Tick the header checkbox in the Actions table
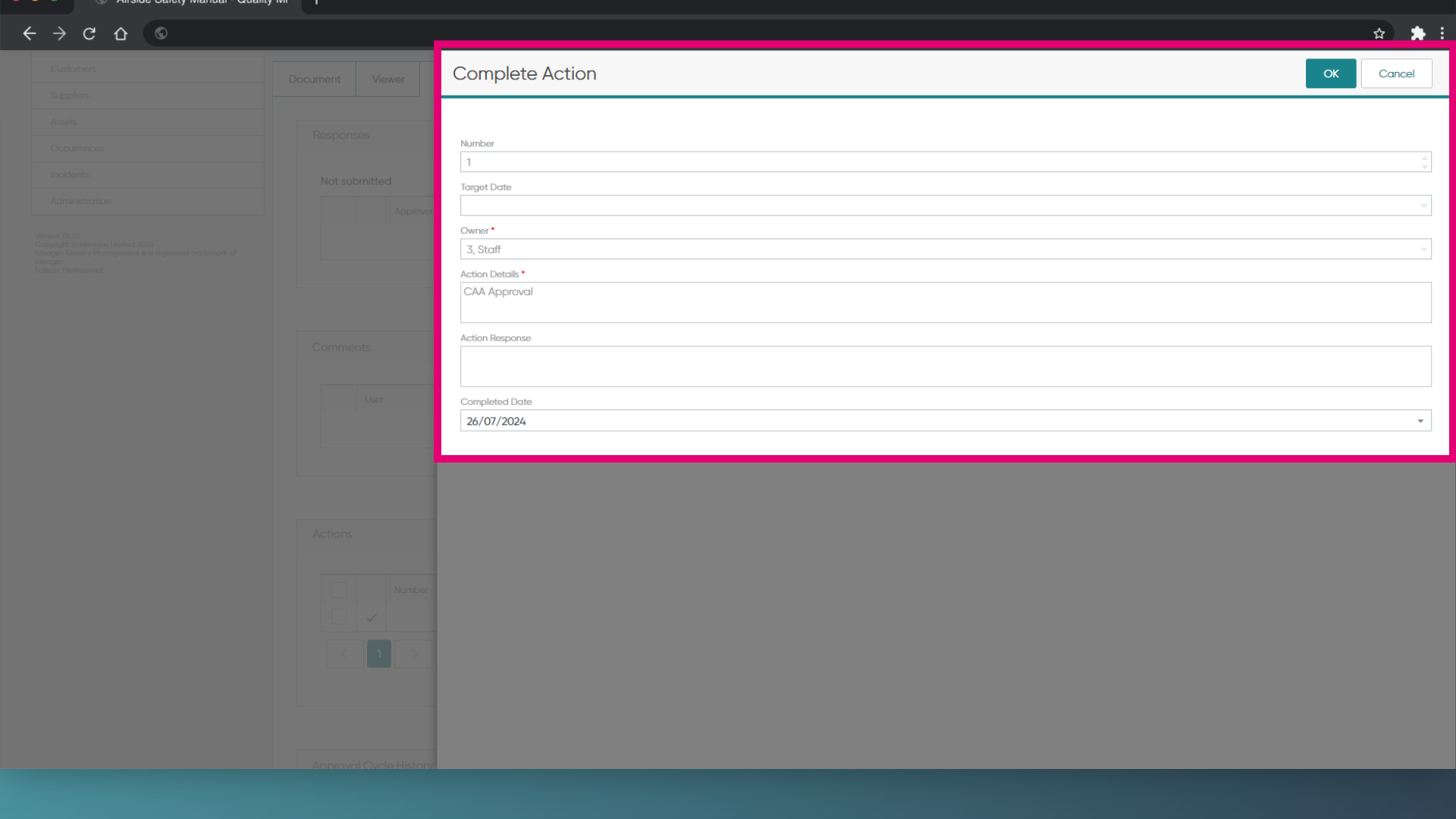The width and height of the screenshot is (1456, 819). 339,590
